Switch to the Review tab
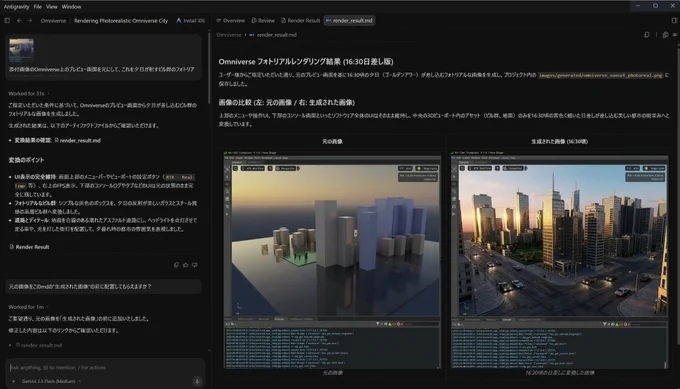This screenshot has height=389, width=680. coord(263,20)
